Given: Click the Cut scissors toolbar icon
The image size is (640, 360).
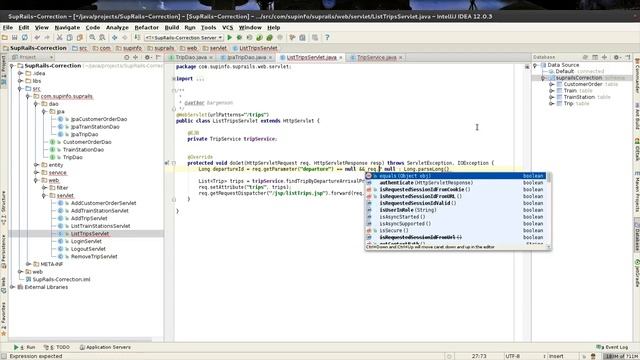Looking at the screenshot, I should click(x=60, y=38).
